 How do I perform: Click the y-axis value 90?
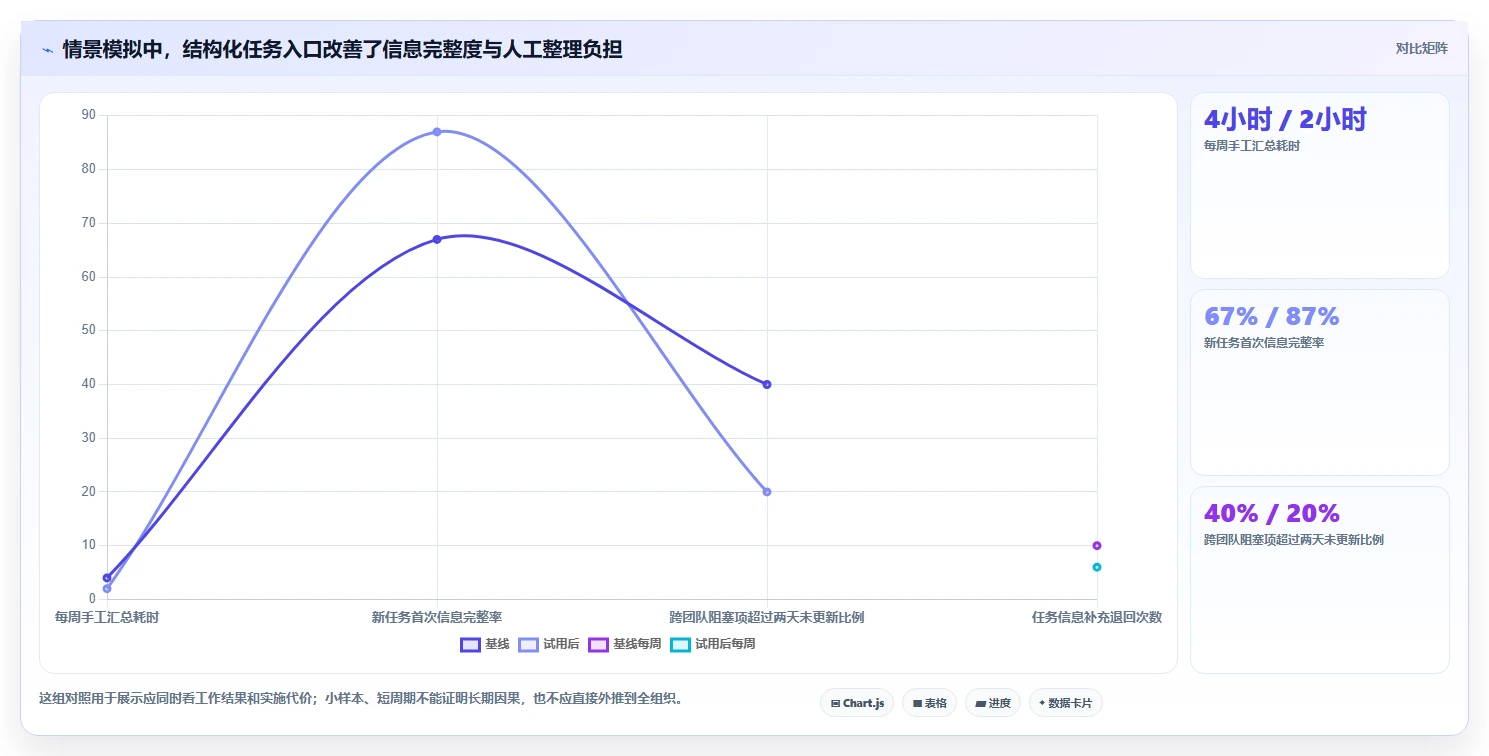[x=89, y=115]
